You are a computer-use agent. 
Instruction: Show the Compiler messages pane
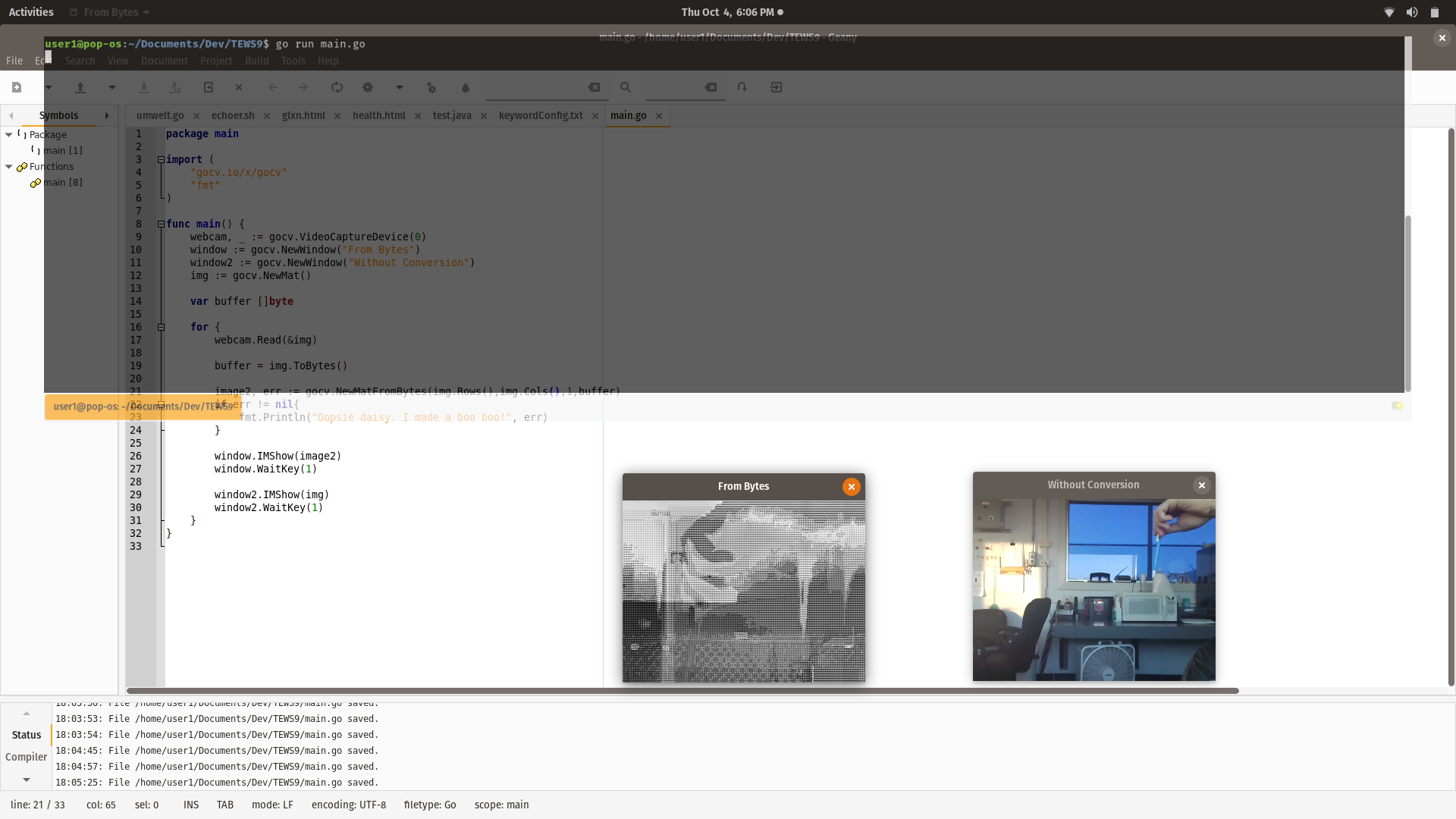pos(26,757)
